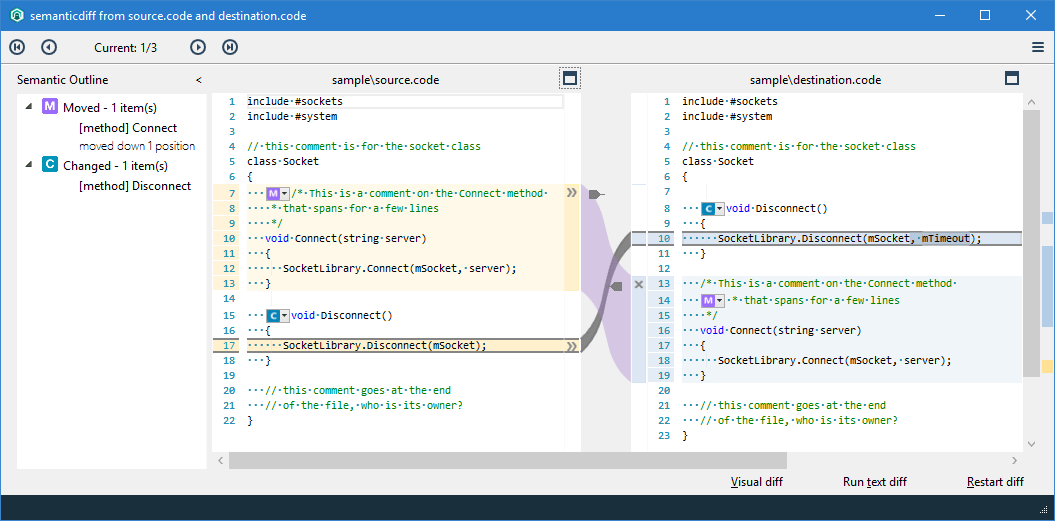The image size is (1055, 521).
Task: Click the X discard mark at destination line 13
Action: click(639, 285)
